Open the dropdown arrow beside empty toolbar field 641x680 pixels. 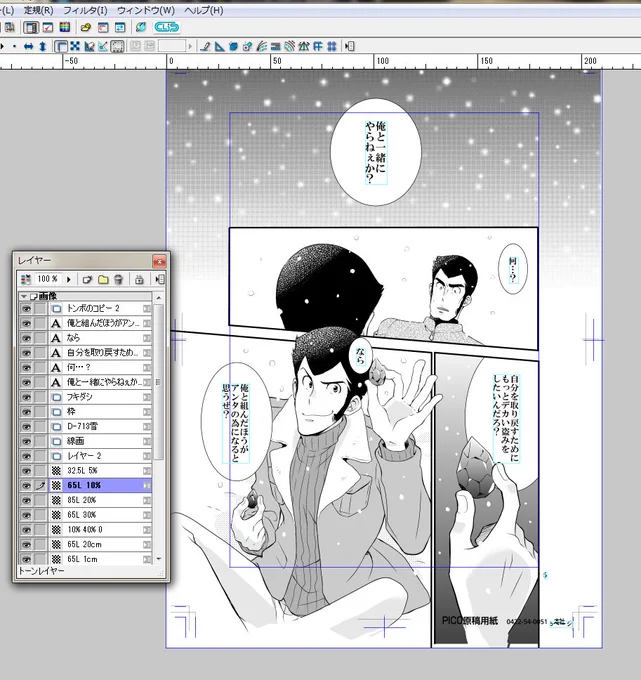[190, 46]
